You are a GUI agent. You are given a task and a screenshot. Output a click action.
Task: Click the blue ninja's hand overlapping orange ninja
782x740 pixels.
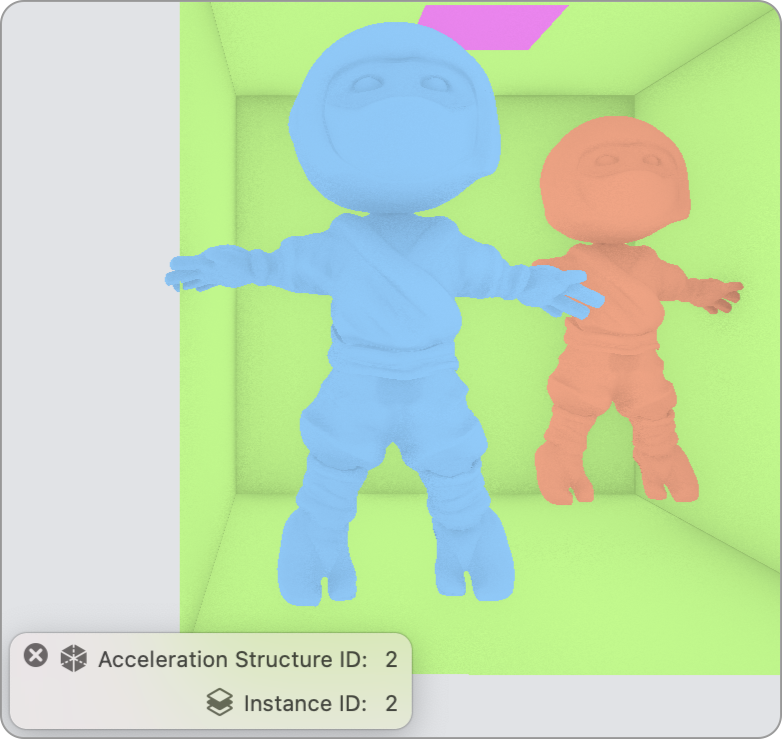pos(573,294)
